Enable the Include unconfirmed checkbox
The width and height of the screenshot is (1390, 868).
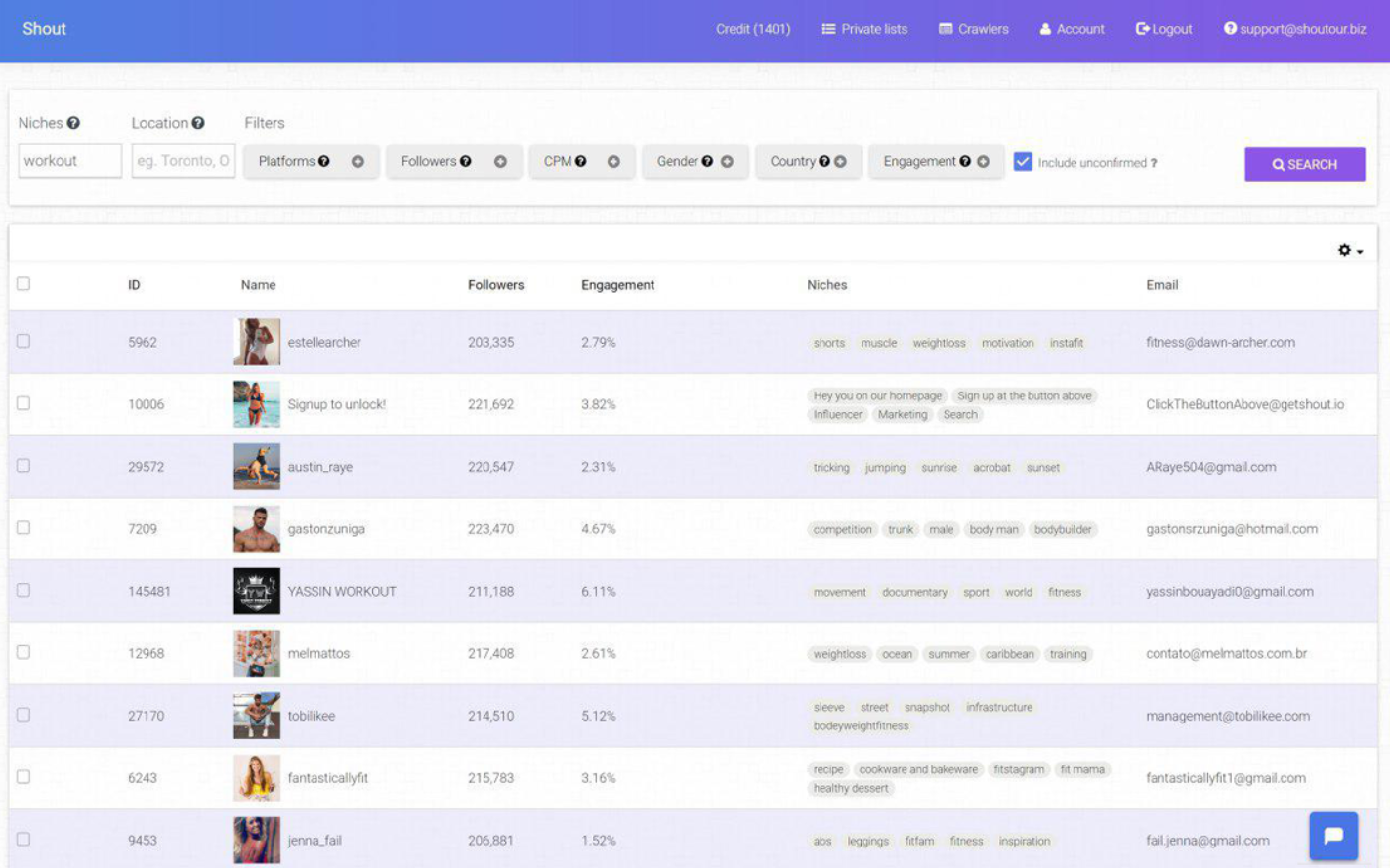[x=1025, y=163]
